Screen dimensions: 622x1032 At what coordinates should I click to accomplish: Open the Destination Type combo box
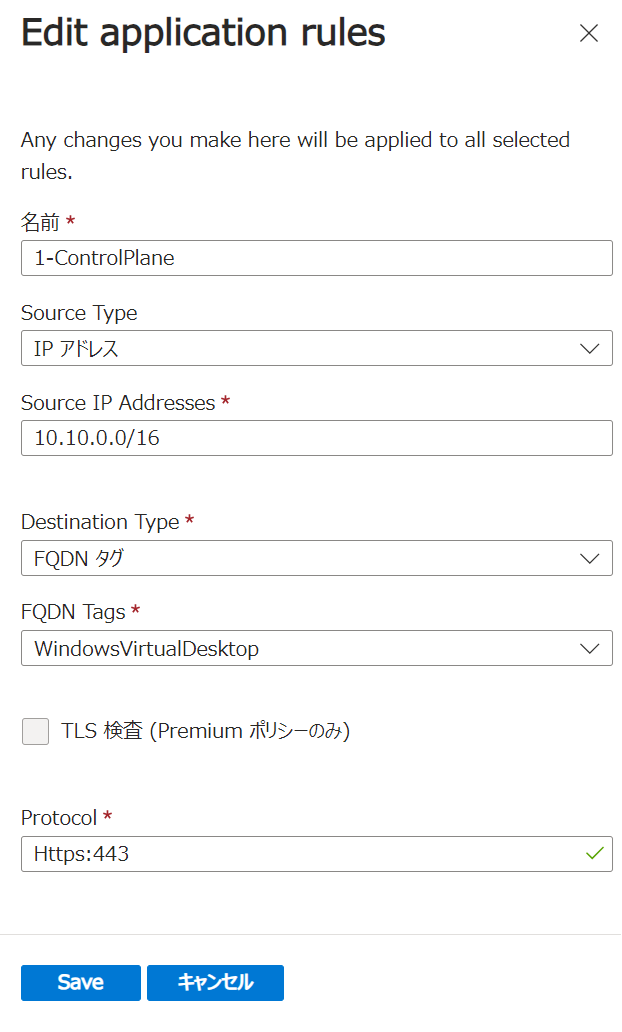(x=300, y=558)
